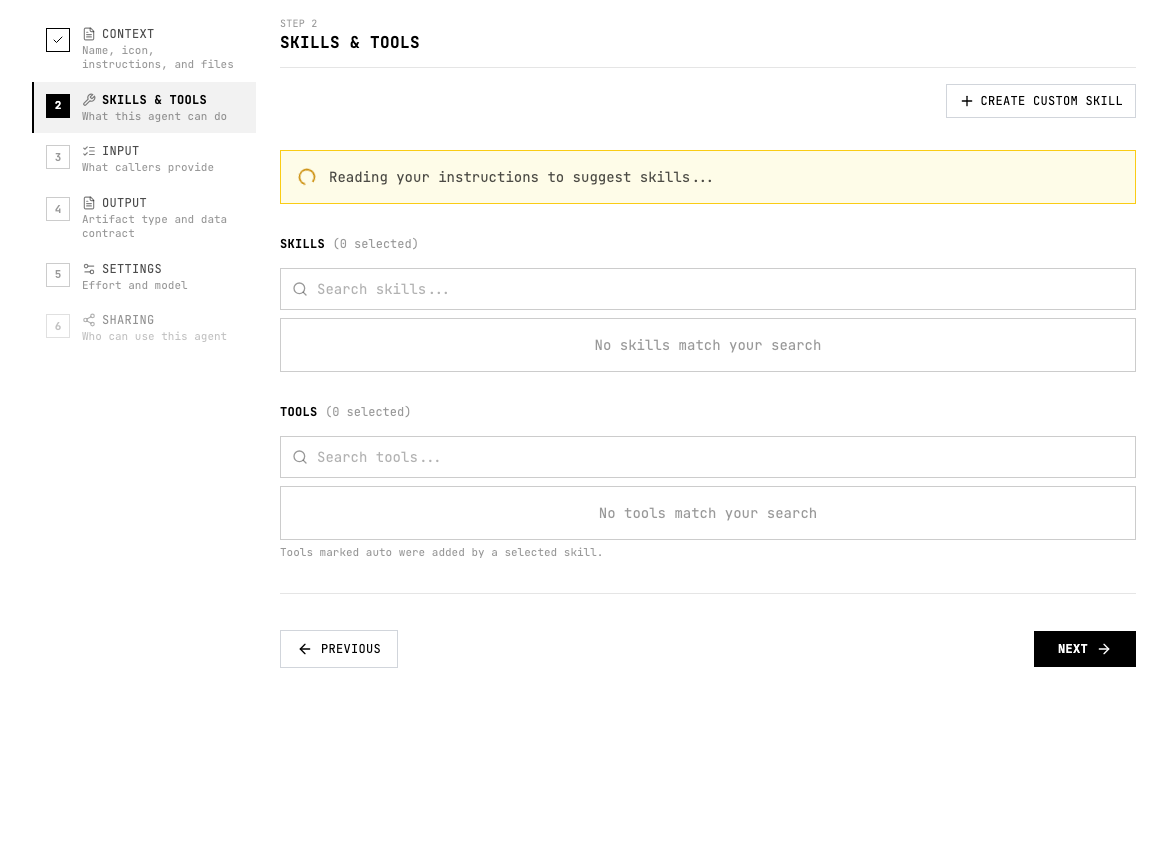Click the Sharing share icon
This screenshot has height=850, width=1160.
point(89,319)
